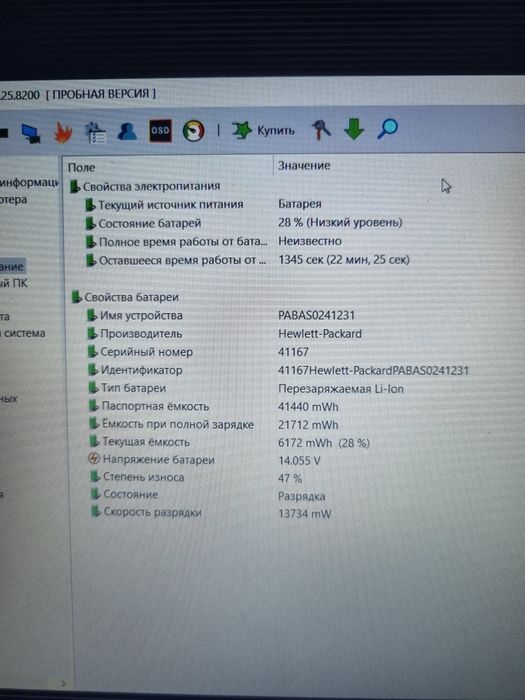Image resolution: width=525 pixels, height=700 pixels.
Task: Click the user profile person icon
Action: (127, 132)
